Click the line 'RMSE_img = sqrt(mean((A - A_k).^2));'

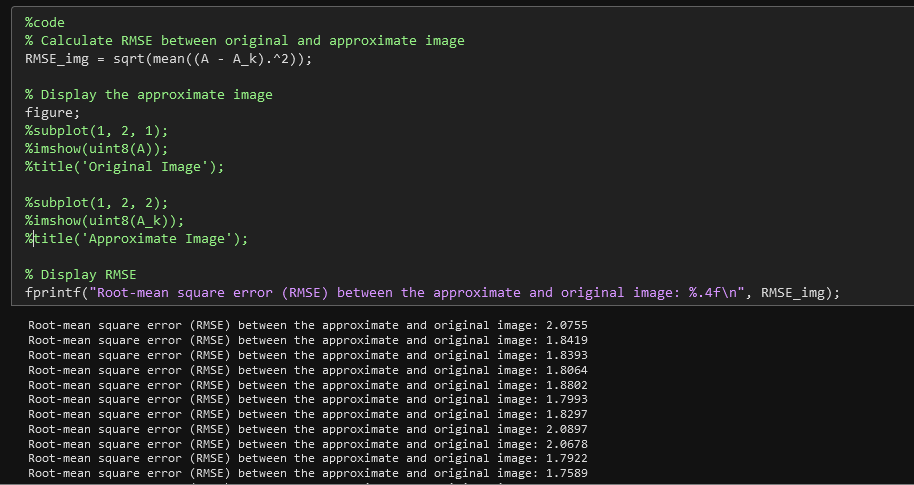(x=168, y=59)
